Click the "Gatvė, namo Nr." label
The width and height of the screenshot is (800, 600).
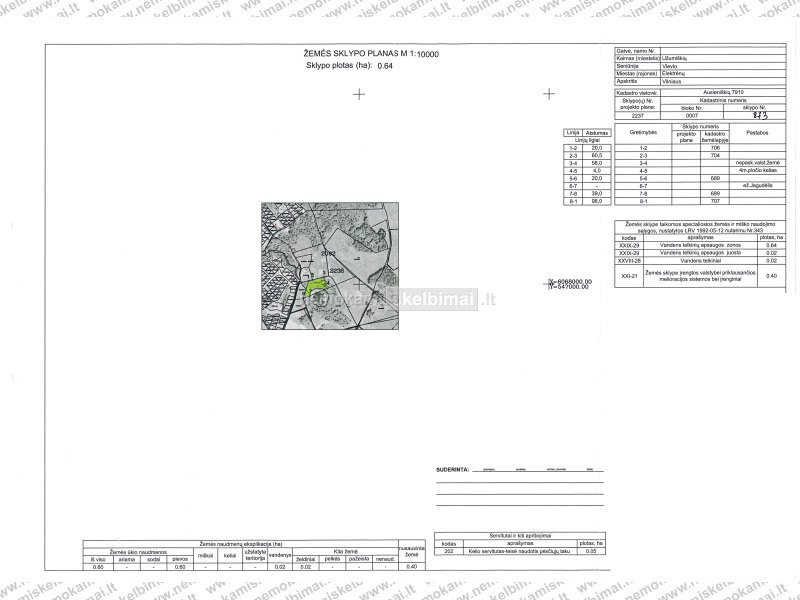click(x=635, y=51)
